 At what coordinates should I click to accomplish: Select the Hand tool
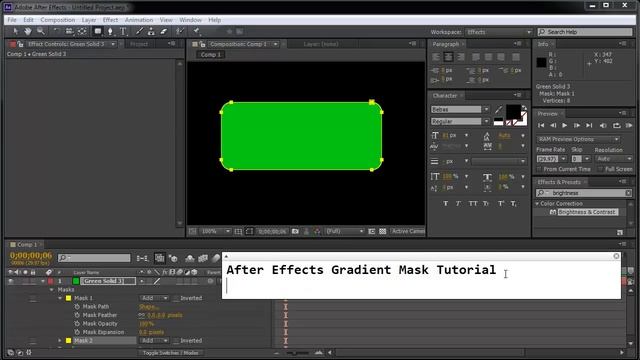tap(28, 31)
